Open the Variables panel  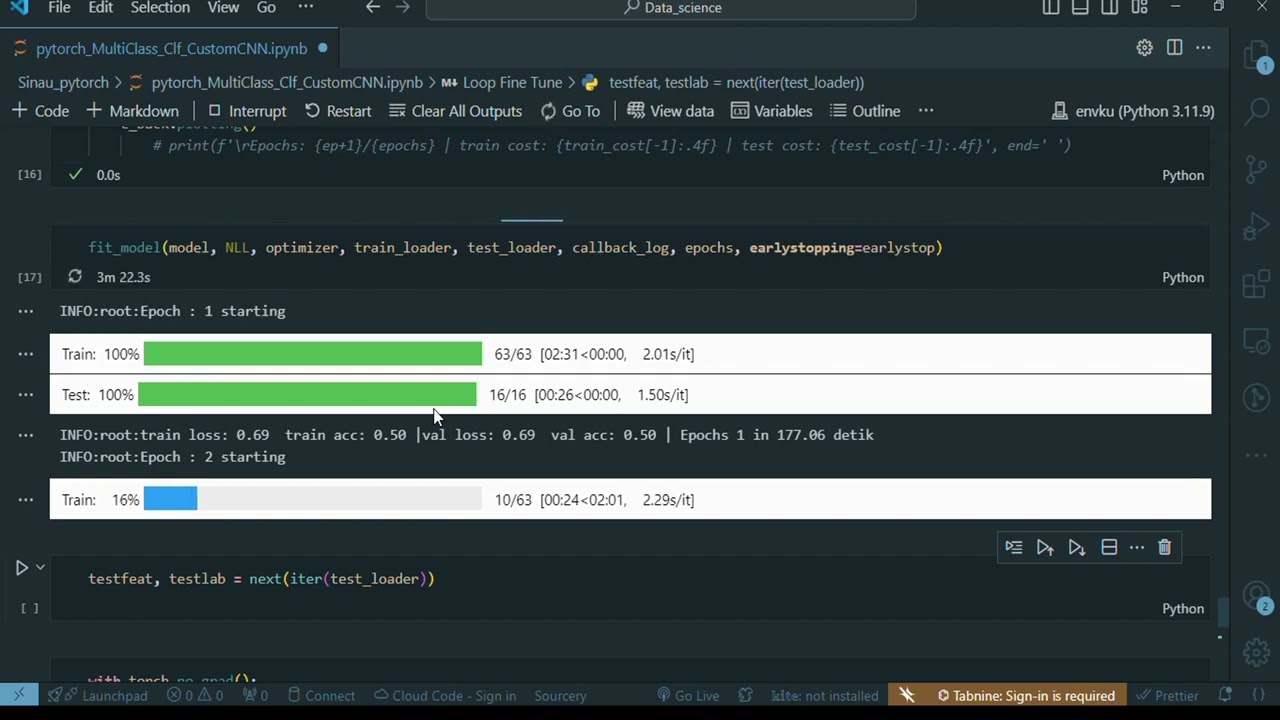click(772, 111)
